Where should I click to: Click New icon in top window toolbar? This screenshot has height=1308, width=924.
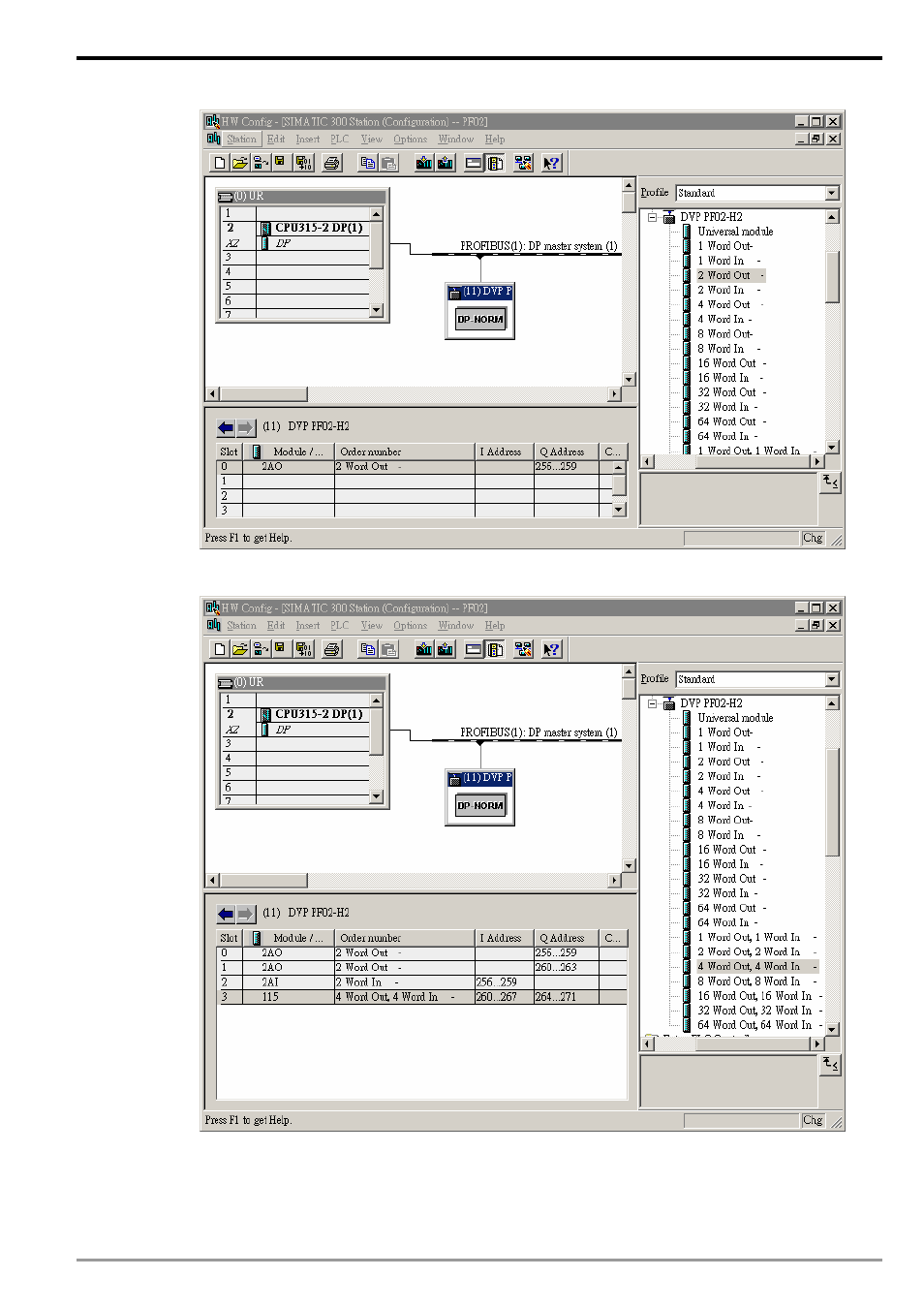tap(220, 163)
